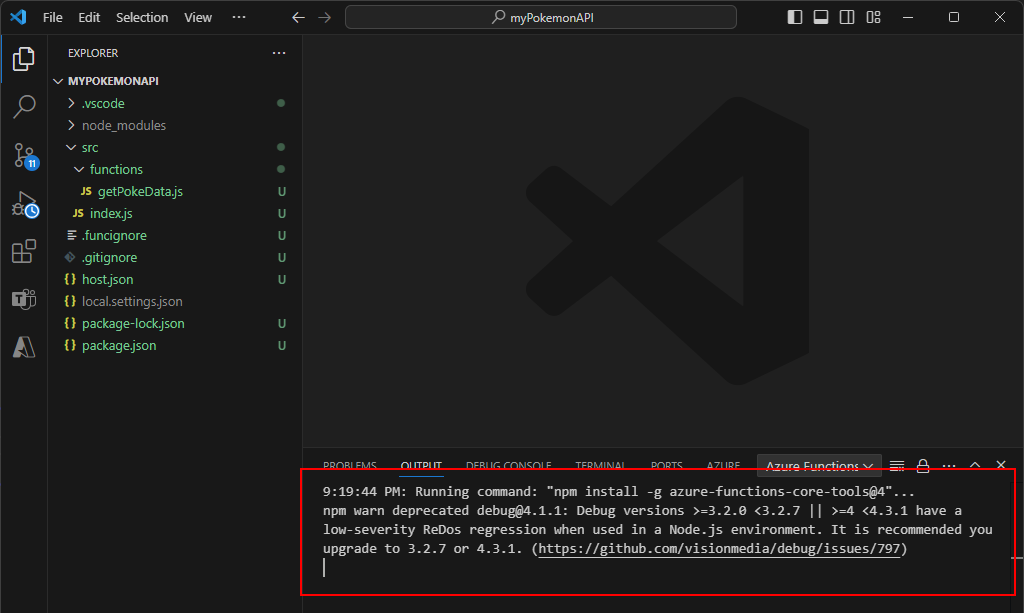Viewport: 1024px width, 613px height.
Task: Open the Extensions view
Action: click(24, 251)
